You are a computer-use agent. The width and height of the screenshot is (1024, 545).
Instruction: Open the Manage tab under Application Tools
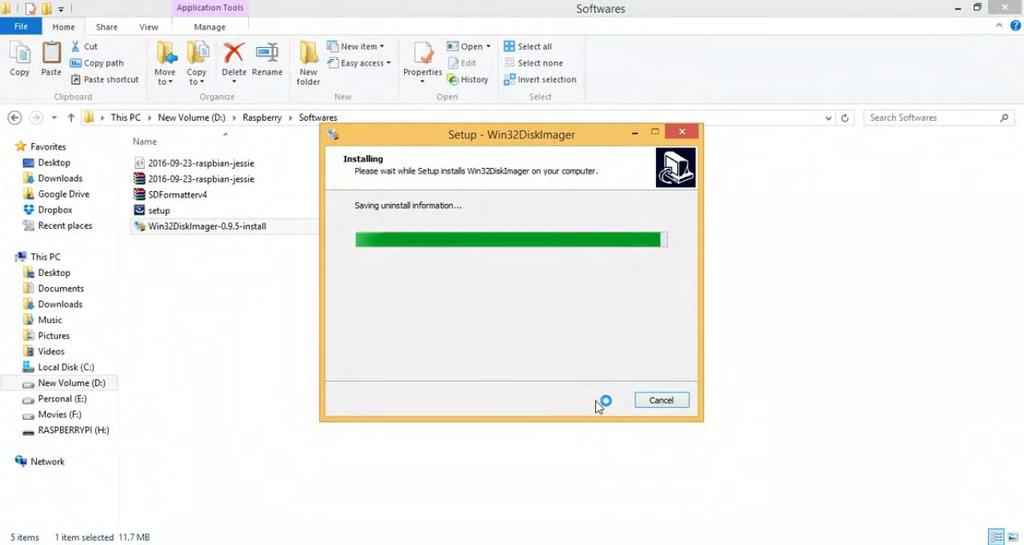(x=210, y=27)
